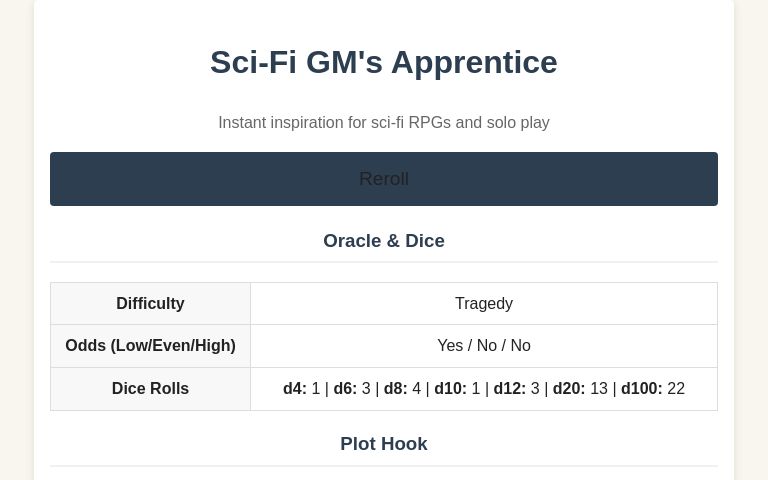Click the d100 result value 22
Viewport: 768px width, 480px height.
coord(676,388)
